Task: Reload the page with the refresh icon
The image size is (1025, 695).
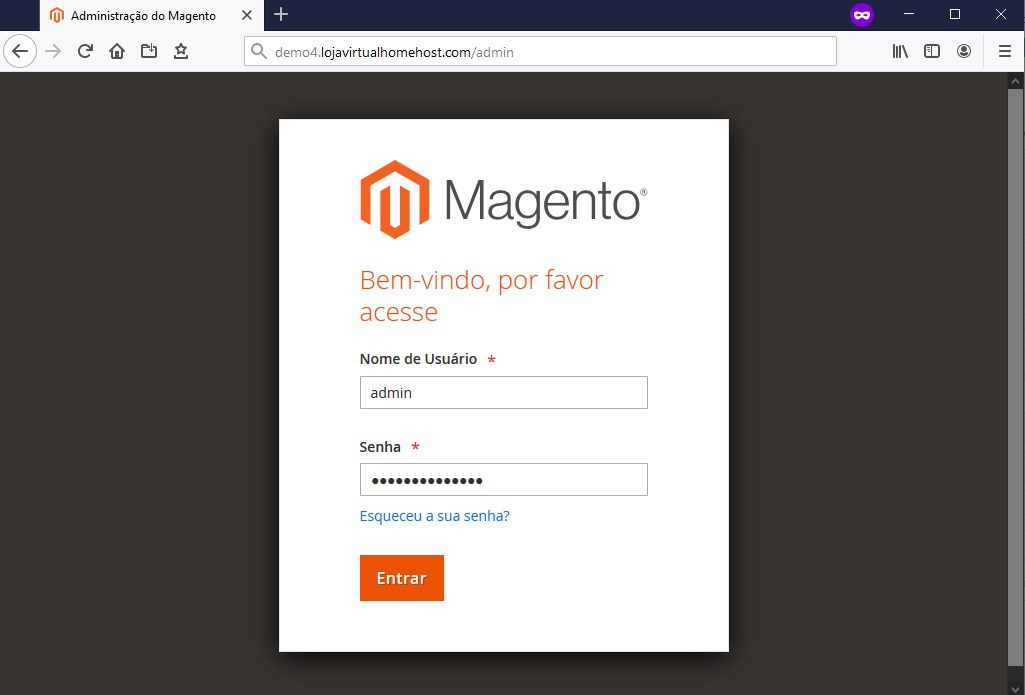Action: click(x=86, y=51)
